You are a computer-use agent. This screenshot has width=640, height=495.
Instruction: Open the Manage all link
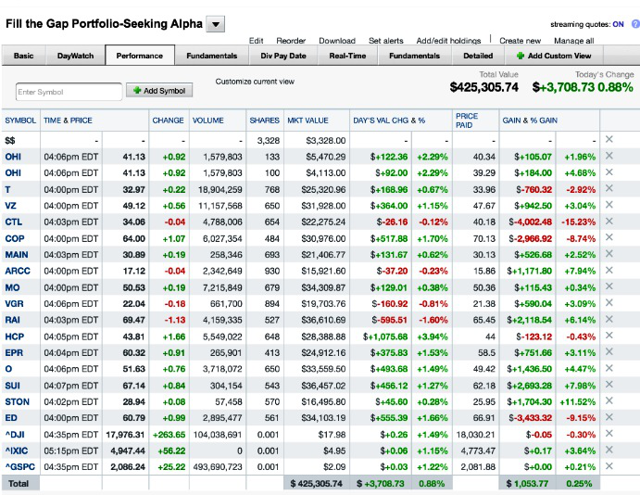pyautogui.click(x=573, y=41)
